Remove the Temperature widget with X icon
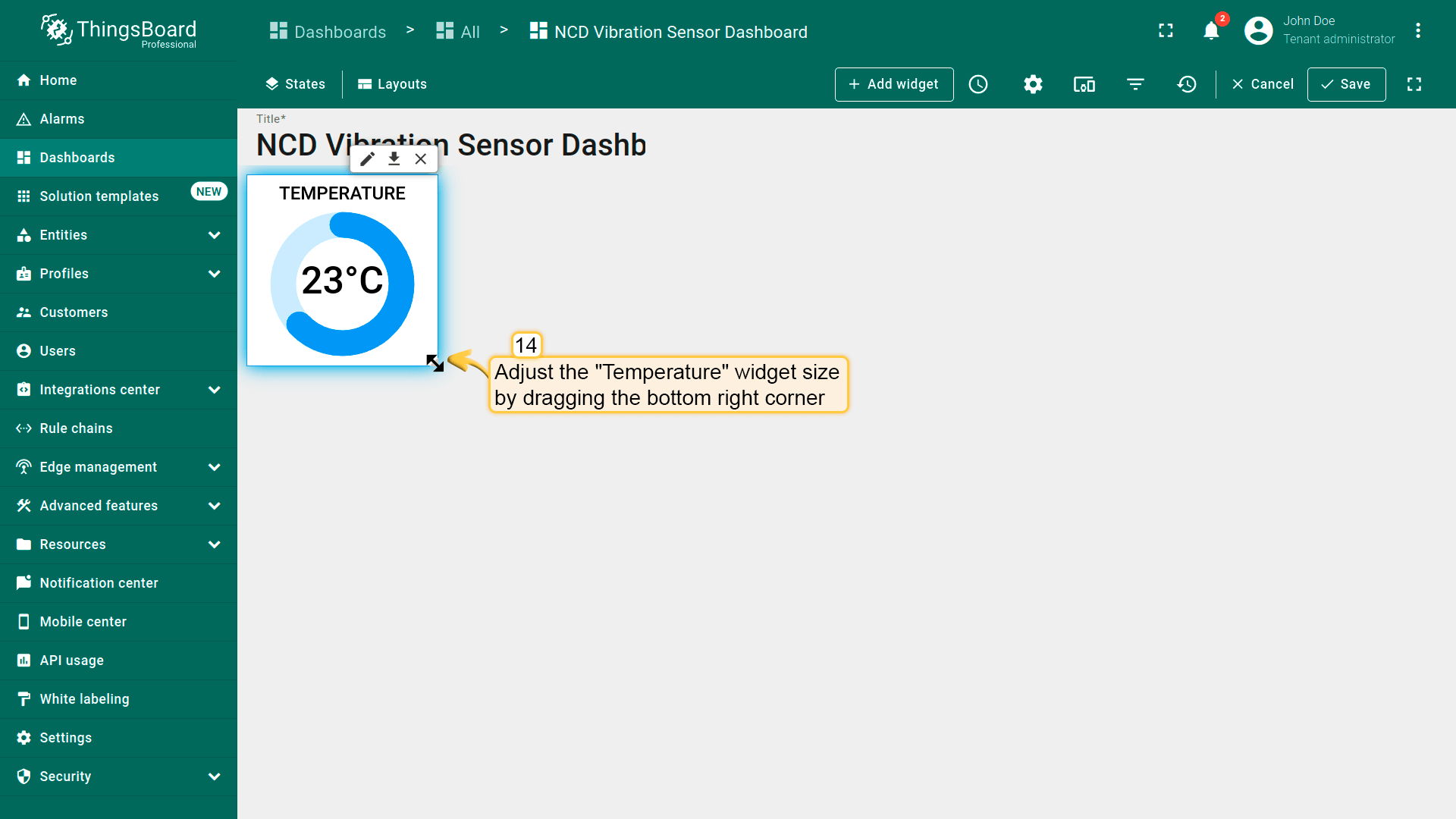 (421, 158)
